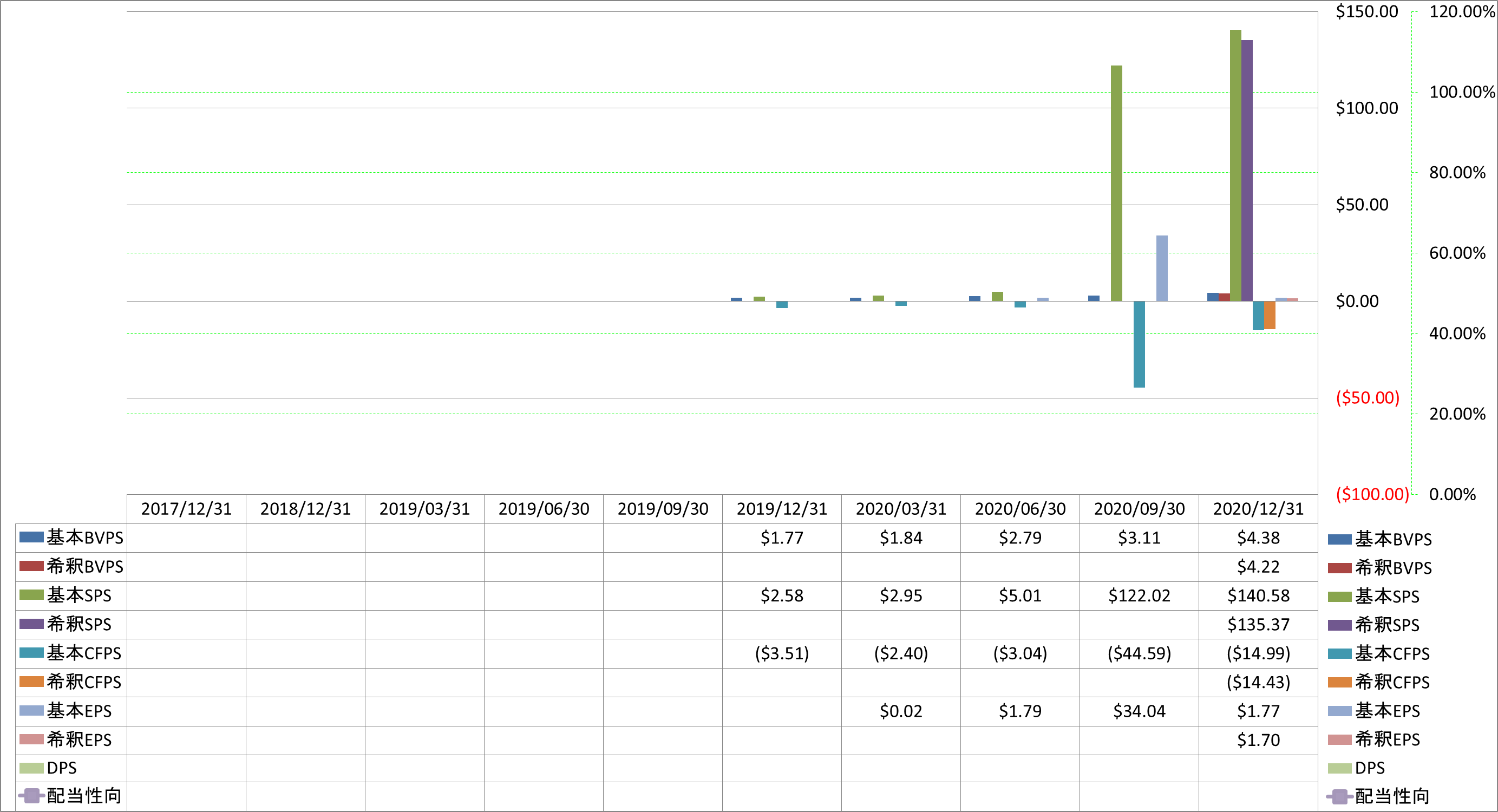Click the light blue 基本EPS bar for 2020/09/30
The image size is (1498, 812).
(x=1162, y=268)
